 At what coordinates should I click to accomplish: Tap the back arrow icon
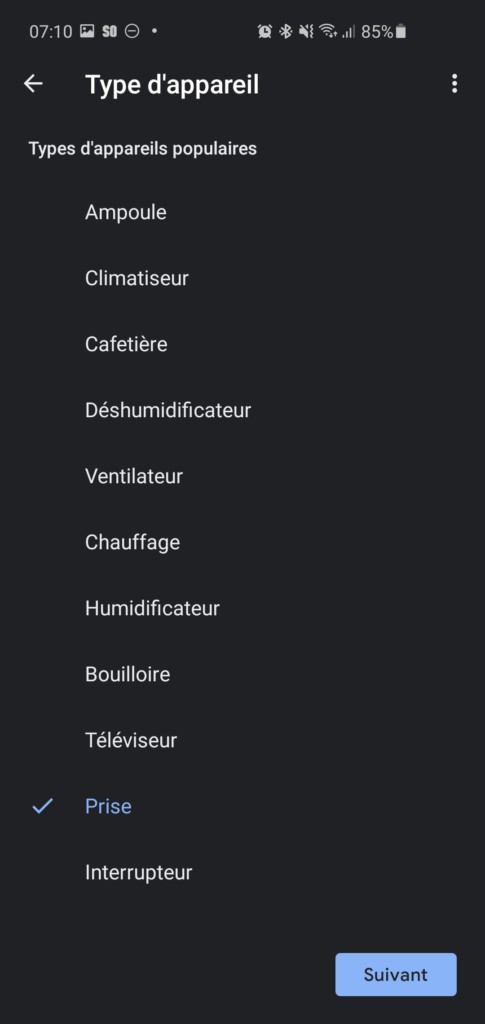click(x=33, y=84)
